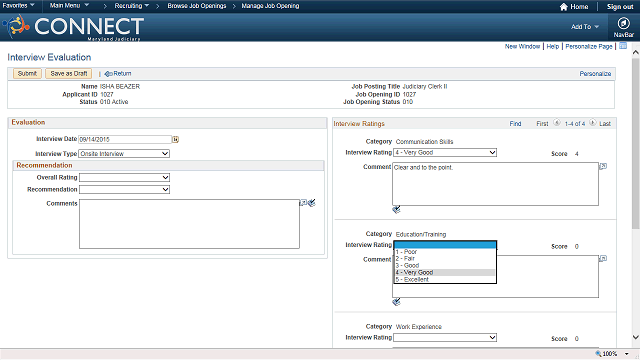Open the Favorites menu

(x=18, y=6)
